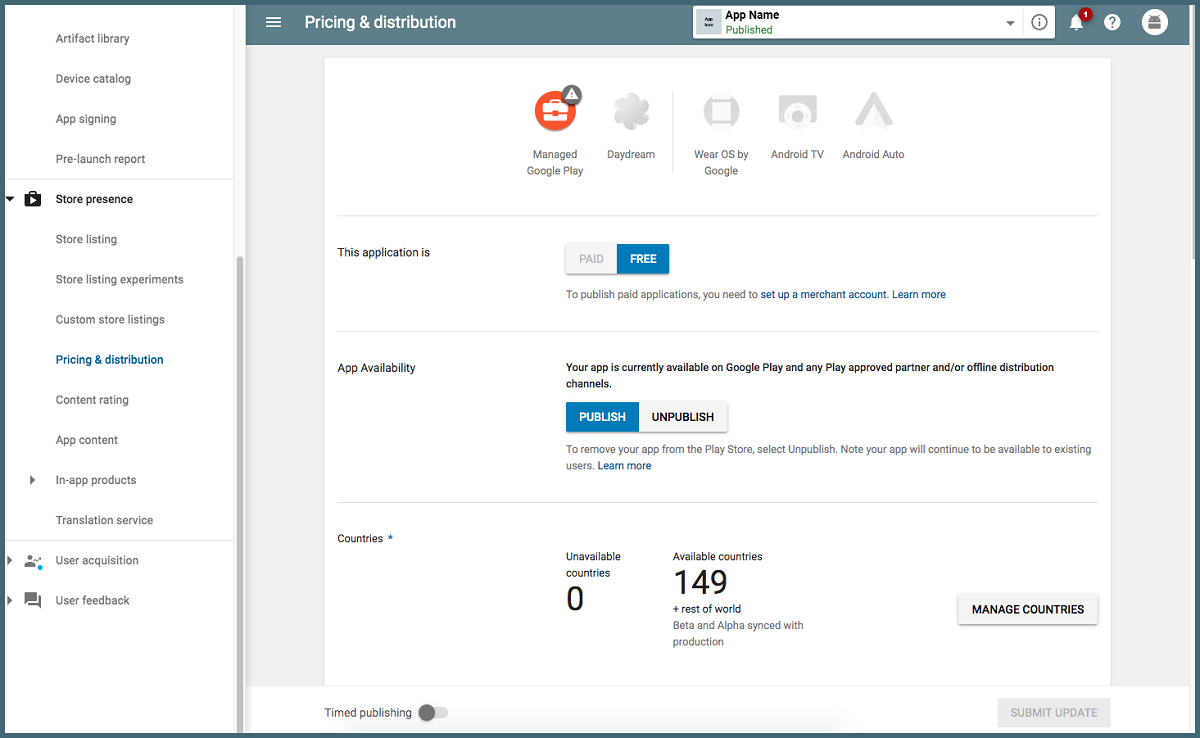Select the Daydream icon
1200x738 pixels.
(631, 111)
